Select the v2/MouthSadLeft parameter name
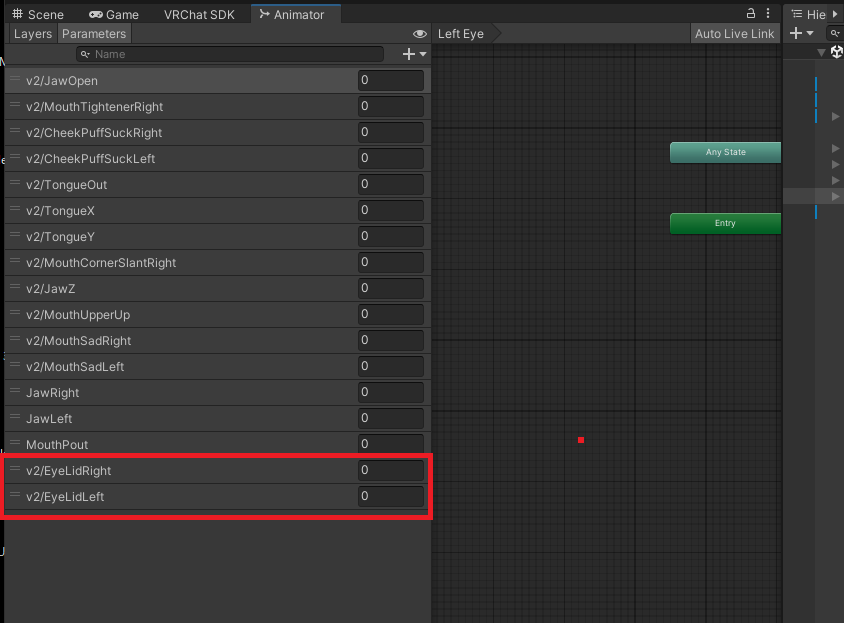 [75, 367]
